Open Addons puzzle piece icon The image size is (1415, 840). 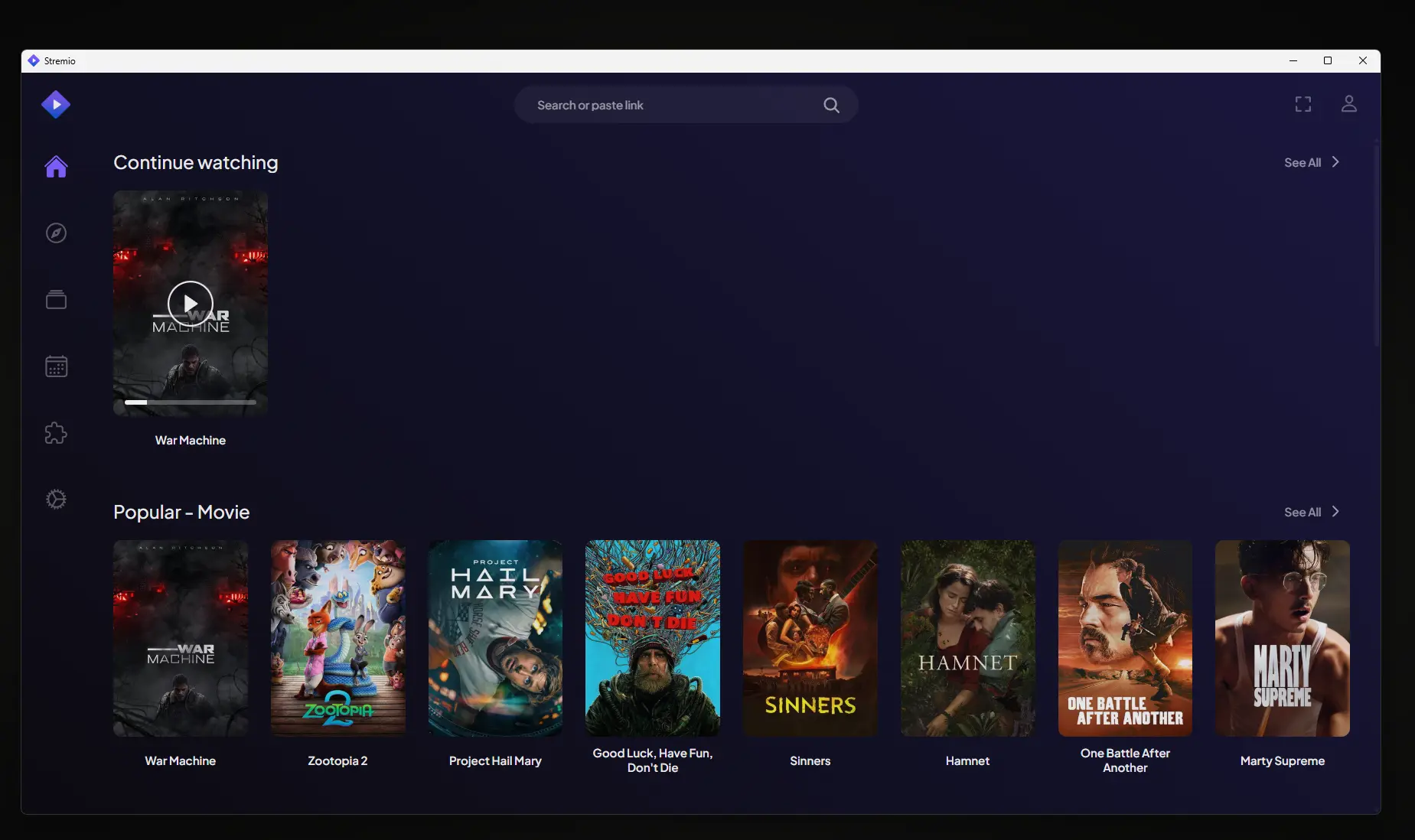click(x=56, y=433)
